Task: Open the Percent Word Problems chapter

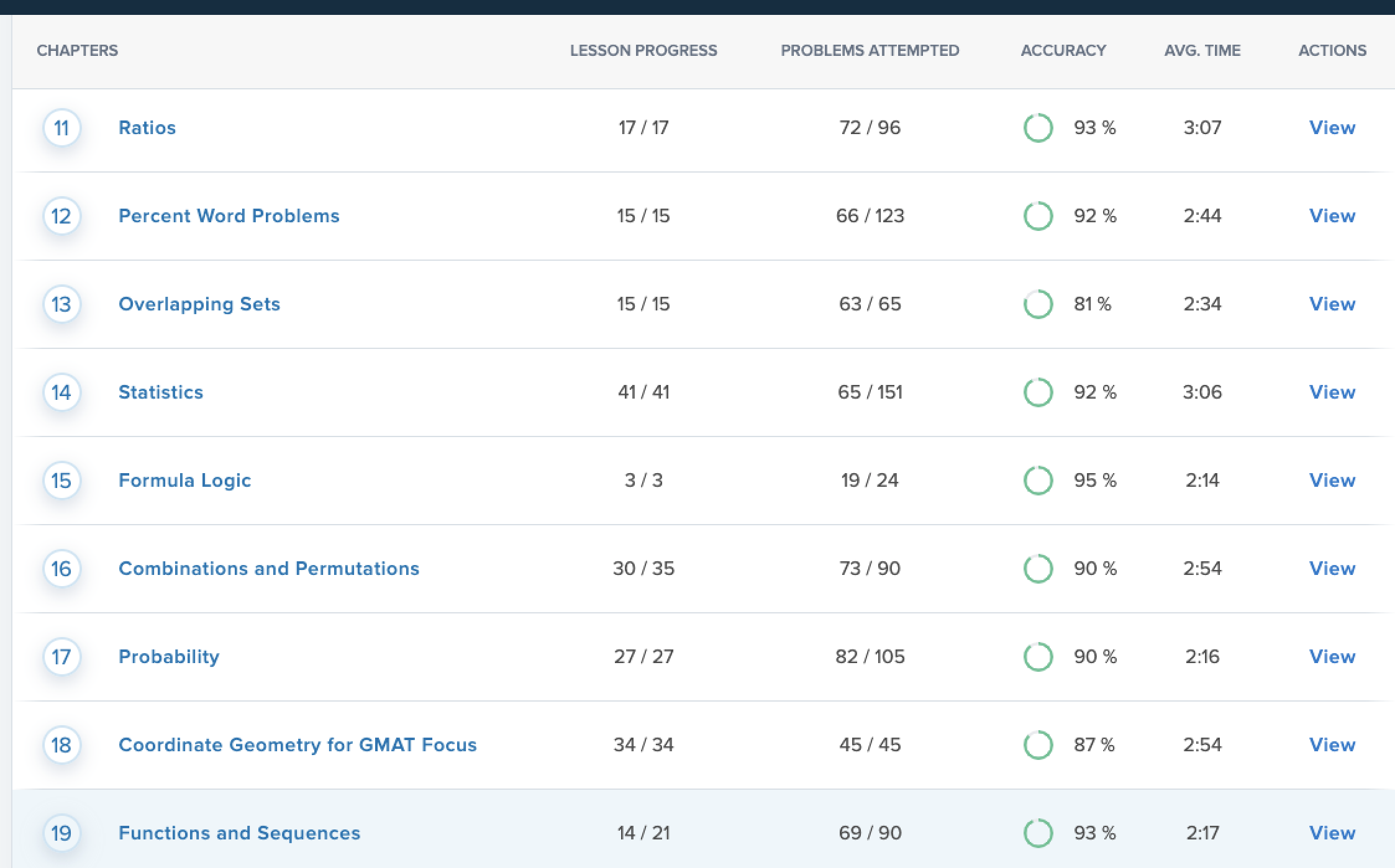Action: 229,216
